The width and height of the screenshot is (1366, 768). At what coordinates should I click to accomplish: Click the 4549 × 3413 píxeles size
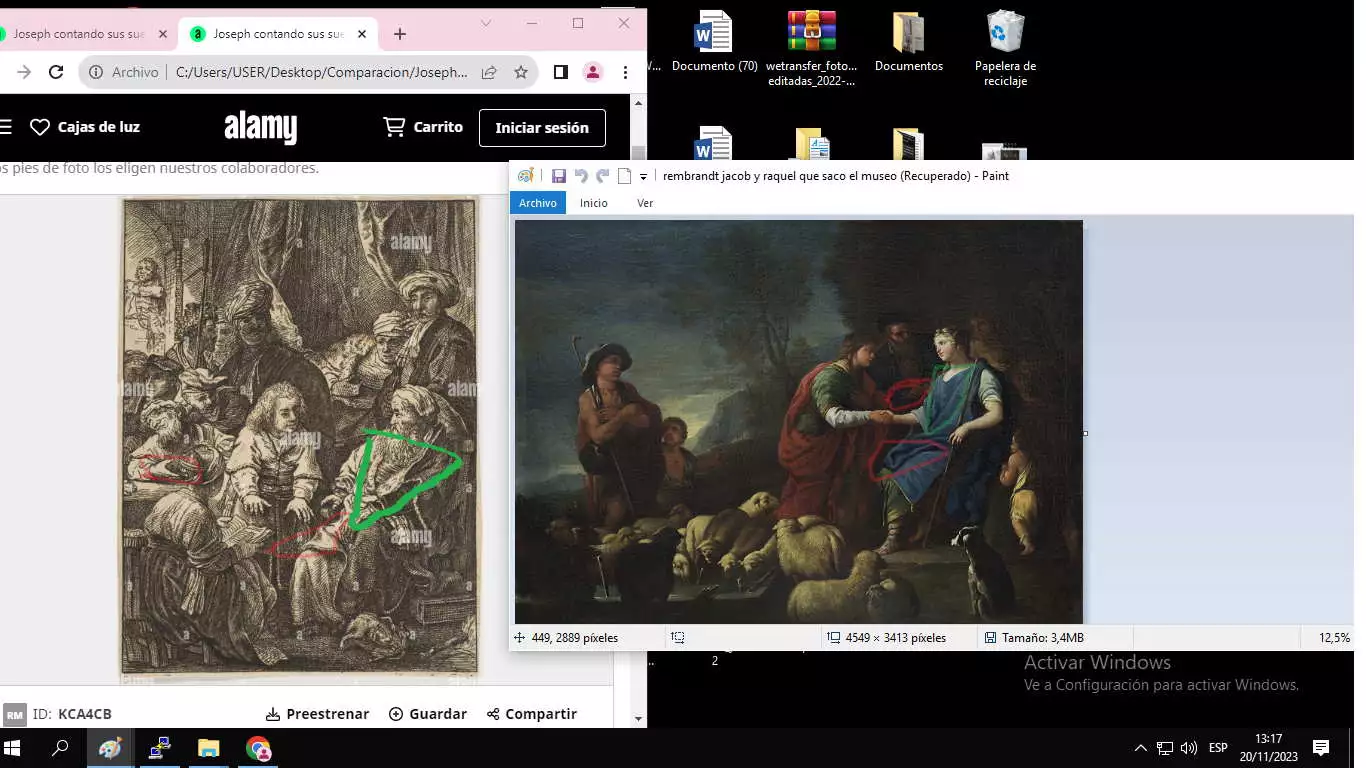point(886,637)
